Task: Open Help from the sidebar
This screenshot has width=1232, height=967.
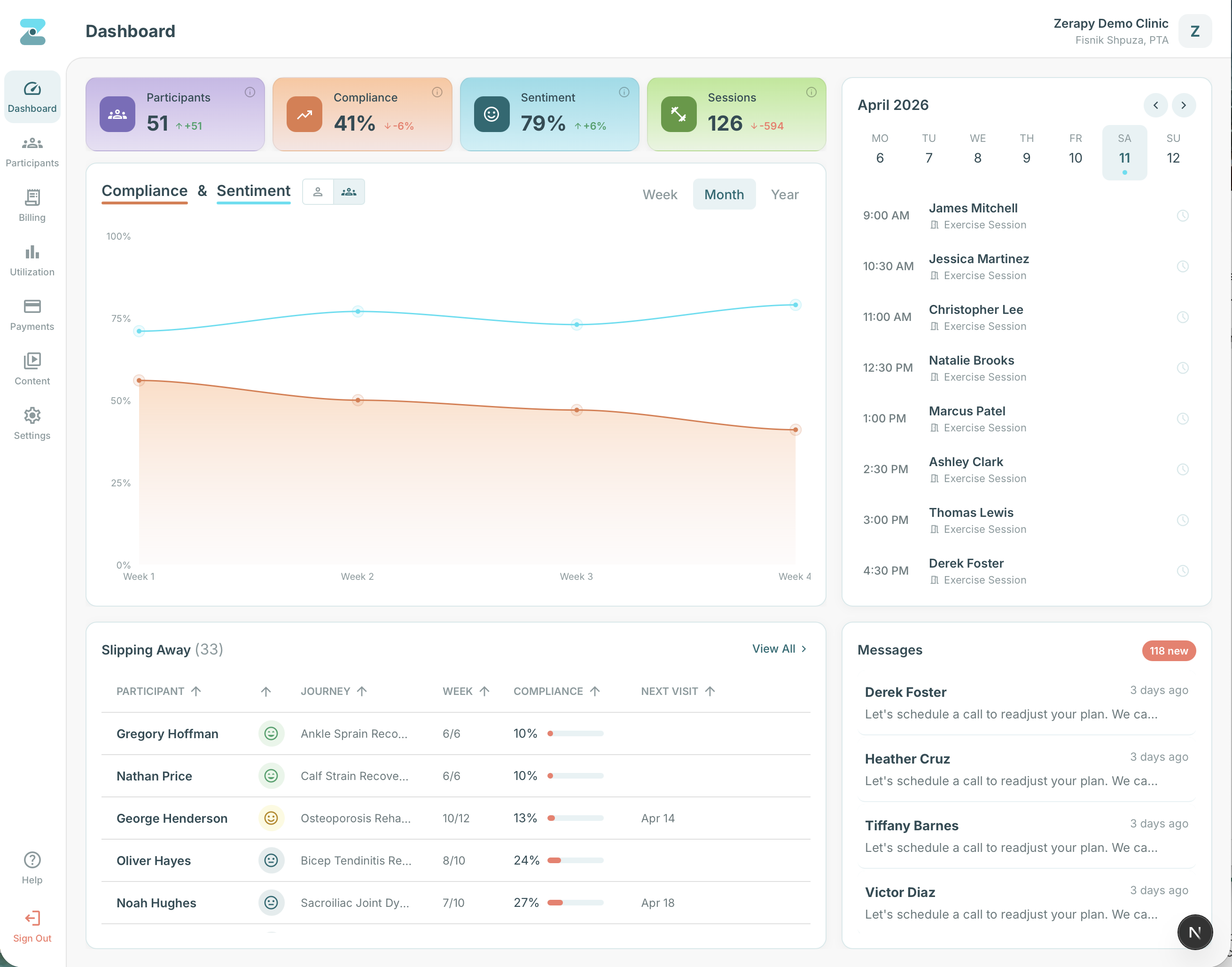Action: (31, 866)
